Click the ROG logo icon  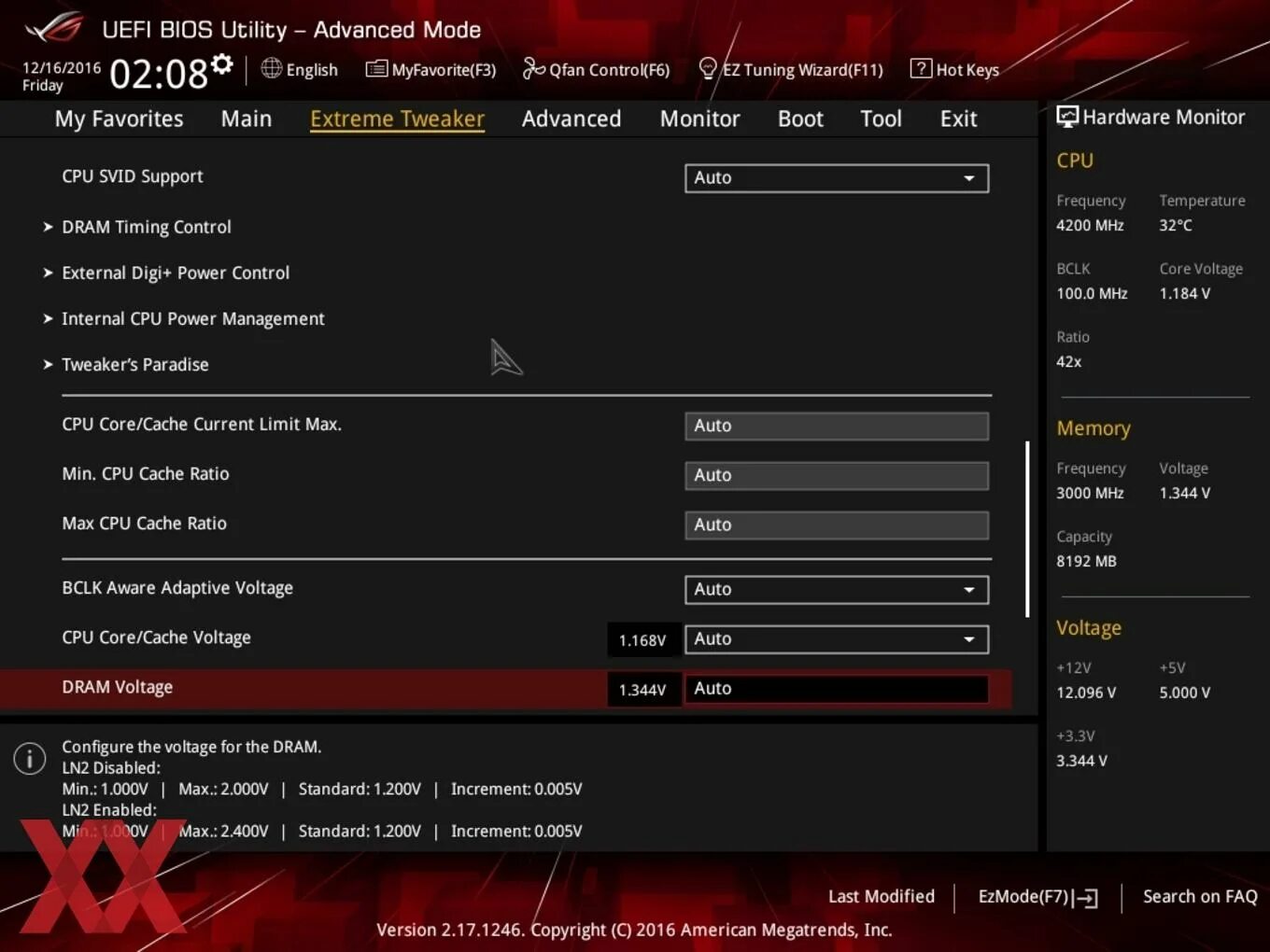pyautogui.click(x=54, y=28)
